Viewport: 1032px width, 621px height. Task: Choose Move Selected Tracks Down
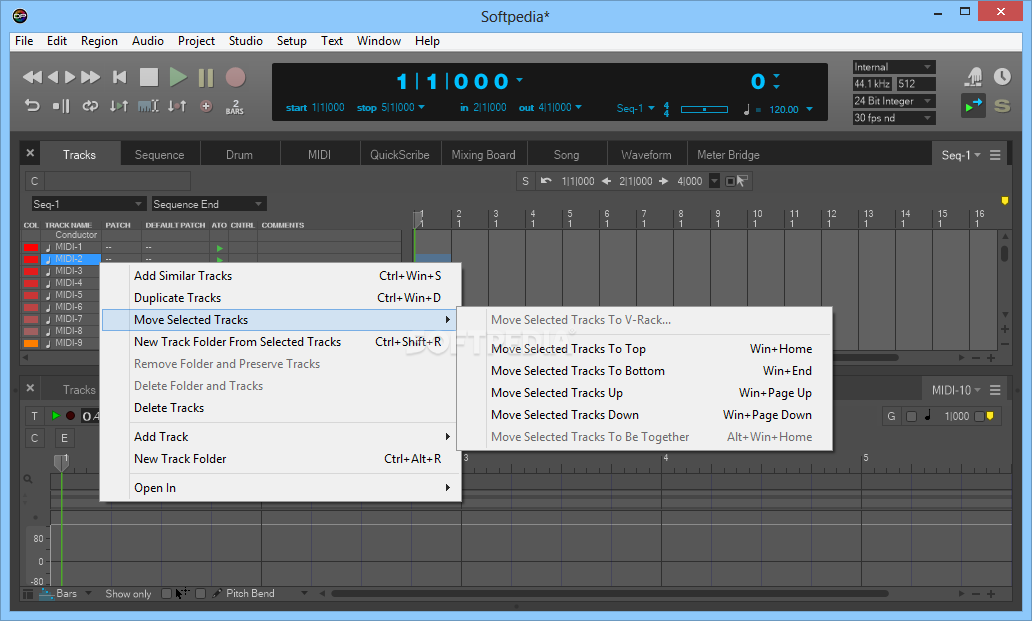tap(644, 415)
